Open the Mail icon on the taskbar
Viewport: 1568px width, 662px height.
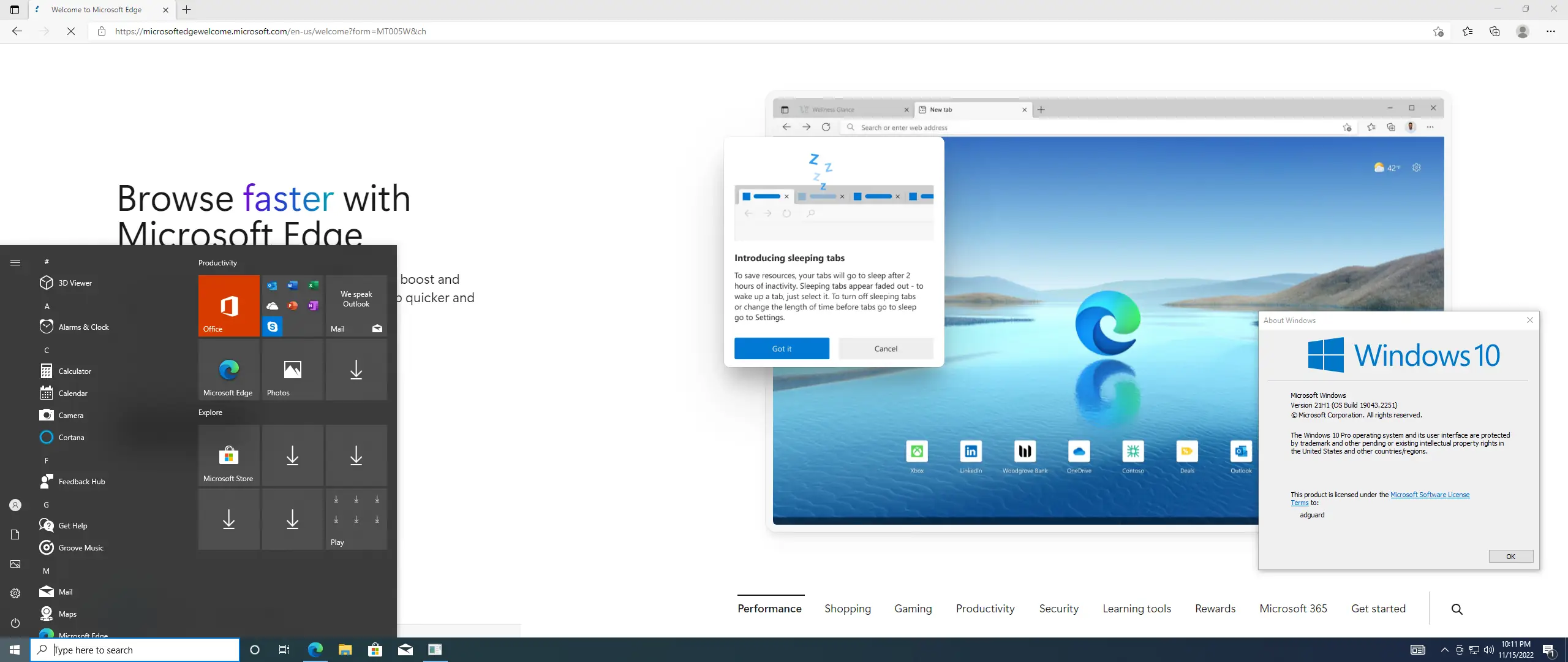coord(406,650)
